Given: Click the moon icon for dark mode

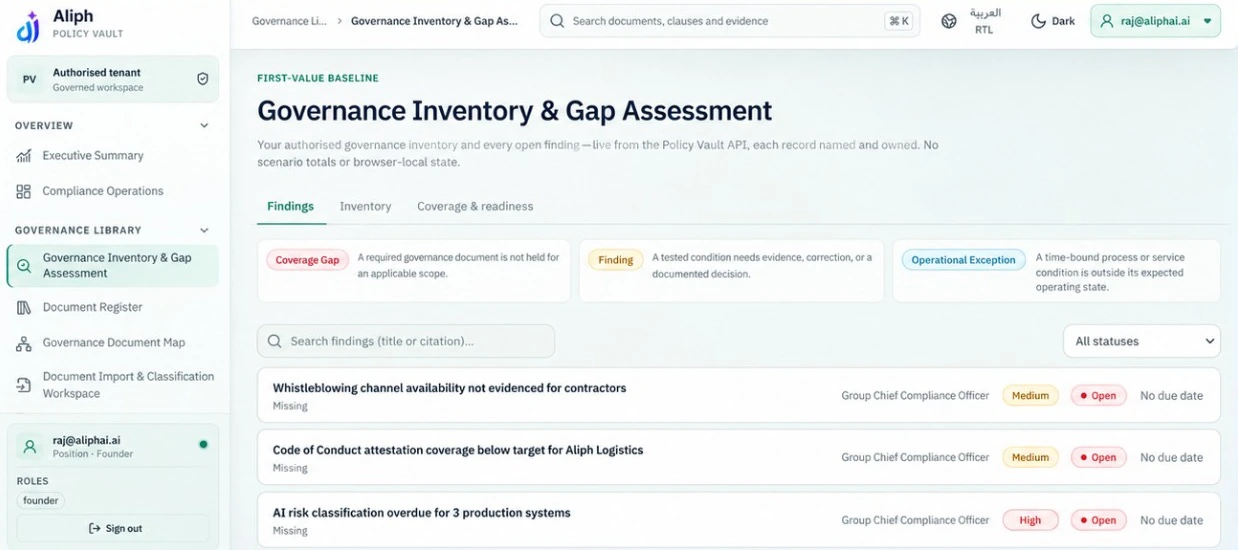Looking at the screenshot, I should (1039, 21).
